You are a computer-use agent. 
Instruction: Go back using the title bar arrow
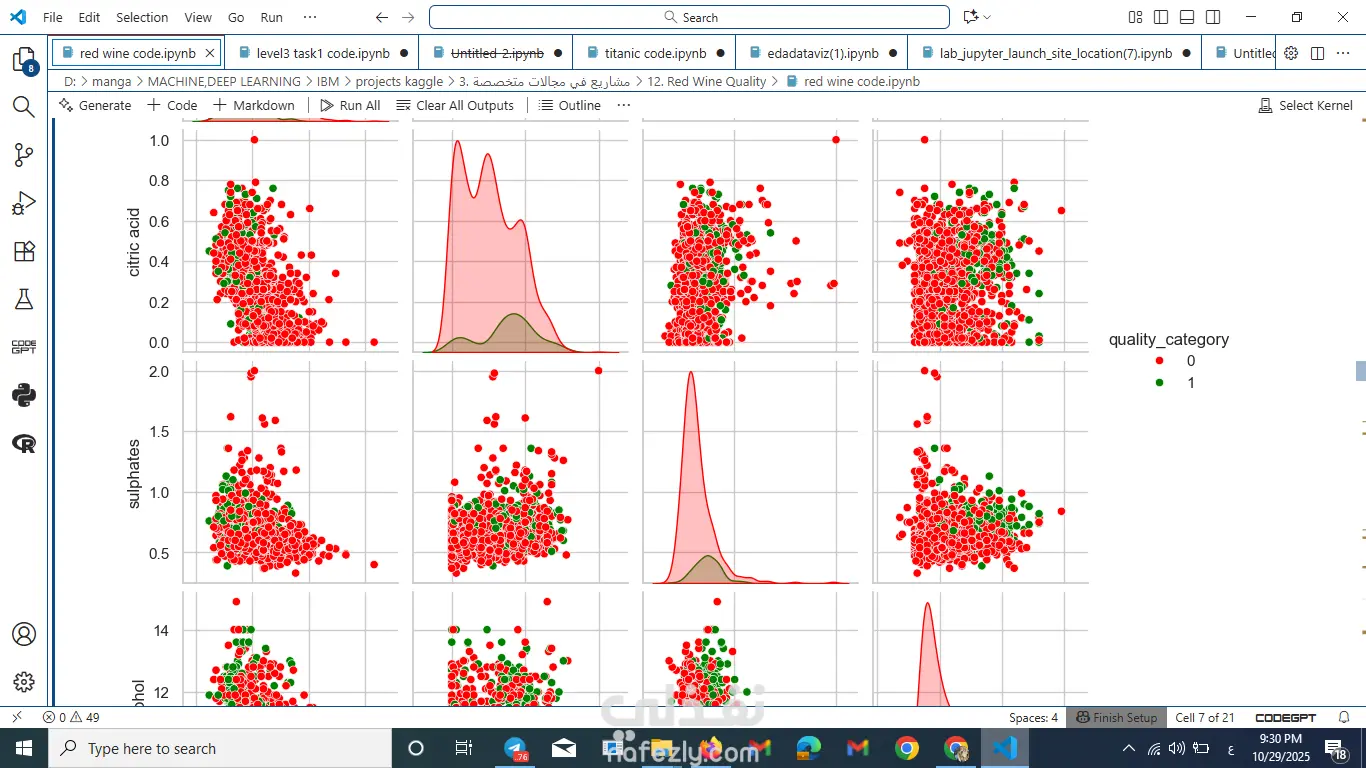coord(382,17)
